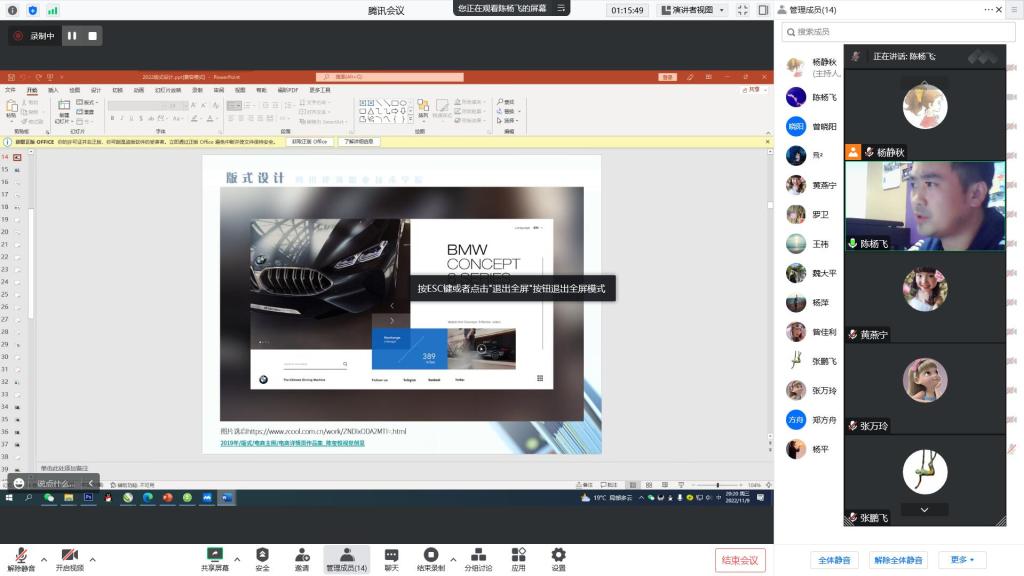1024x576 pixels.
Task: Click the green network signal icon
Action: [x=52, y=10]
